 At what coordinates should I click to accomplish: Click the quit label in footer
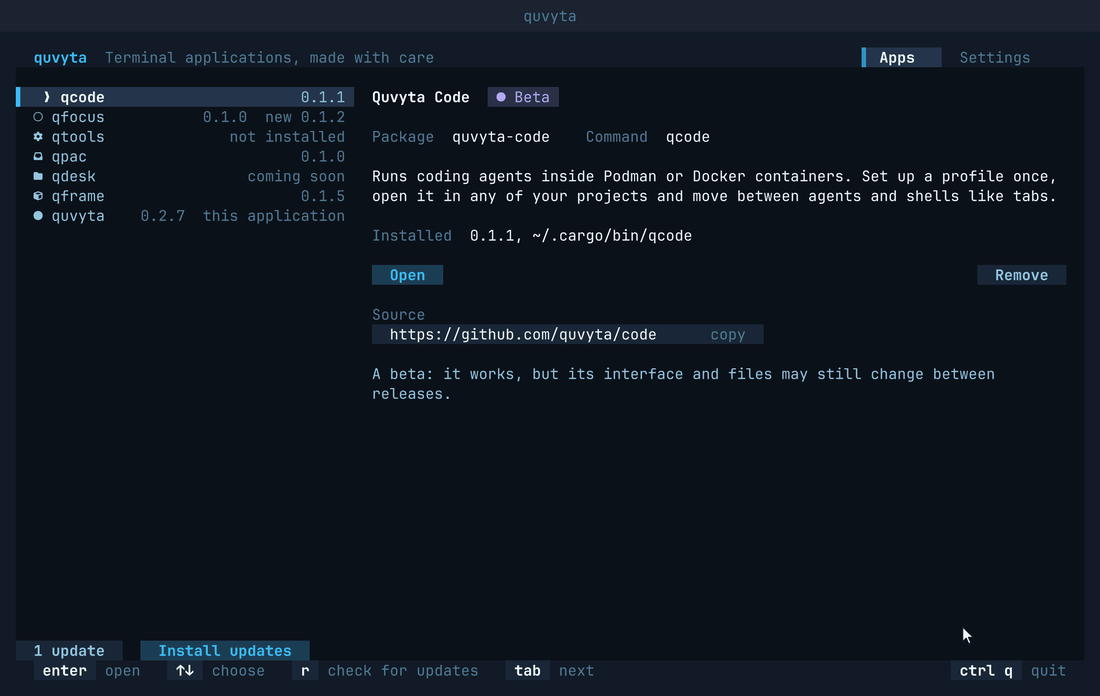click(x=1048, y=670)
